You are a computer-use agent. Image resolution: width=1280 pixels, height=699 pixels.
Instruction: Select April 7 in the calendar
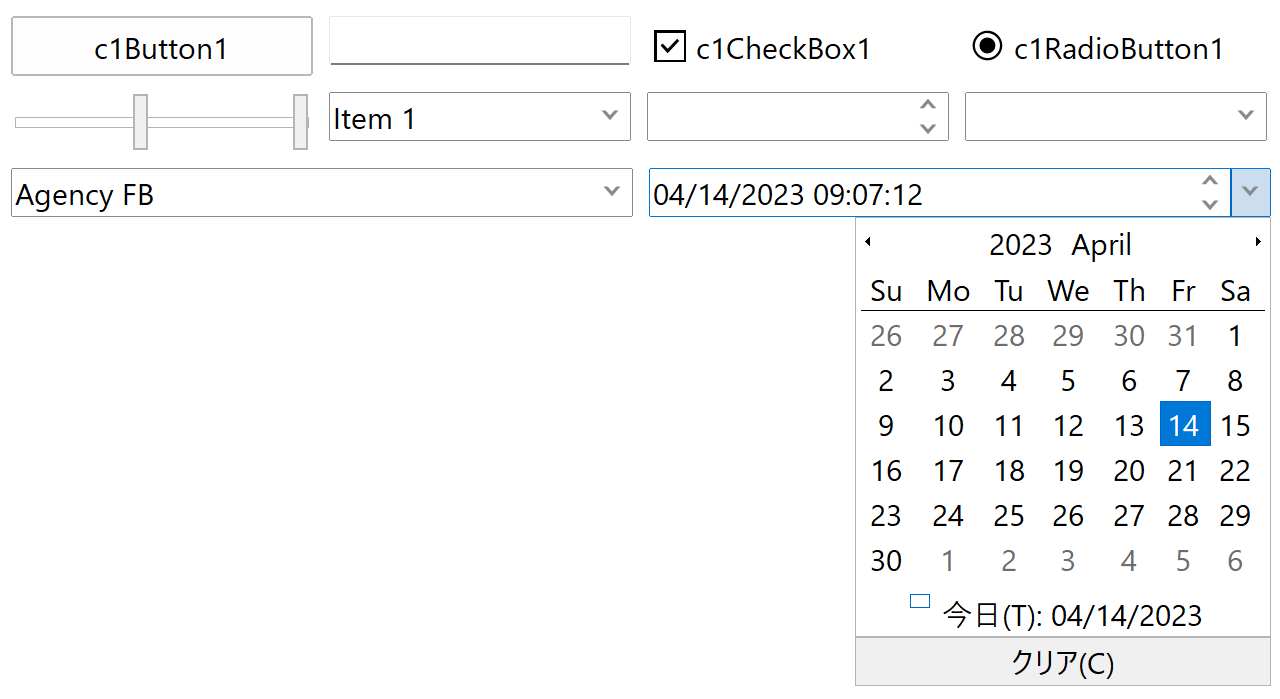click(1183, 381)
